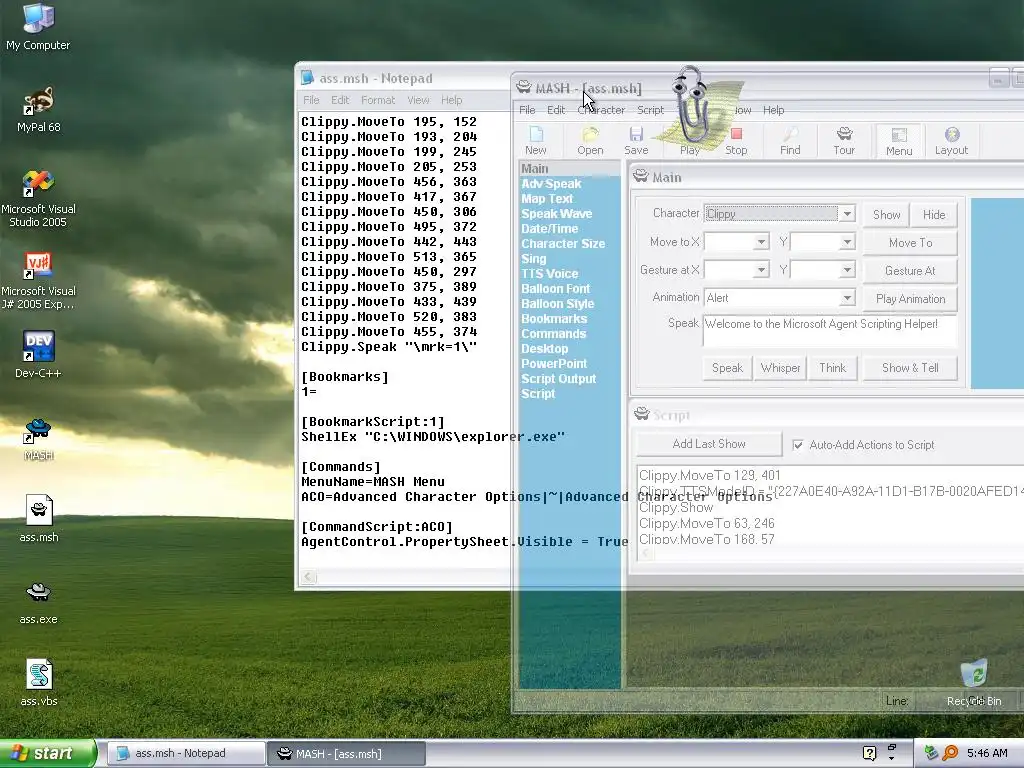Click the Play Animation button
Viewport: 1024px width, 768px height.
click(910, 299)
